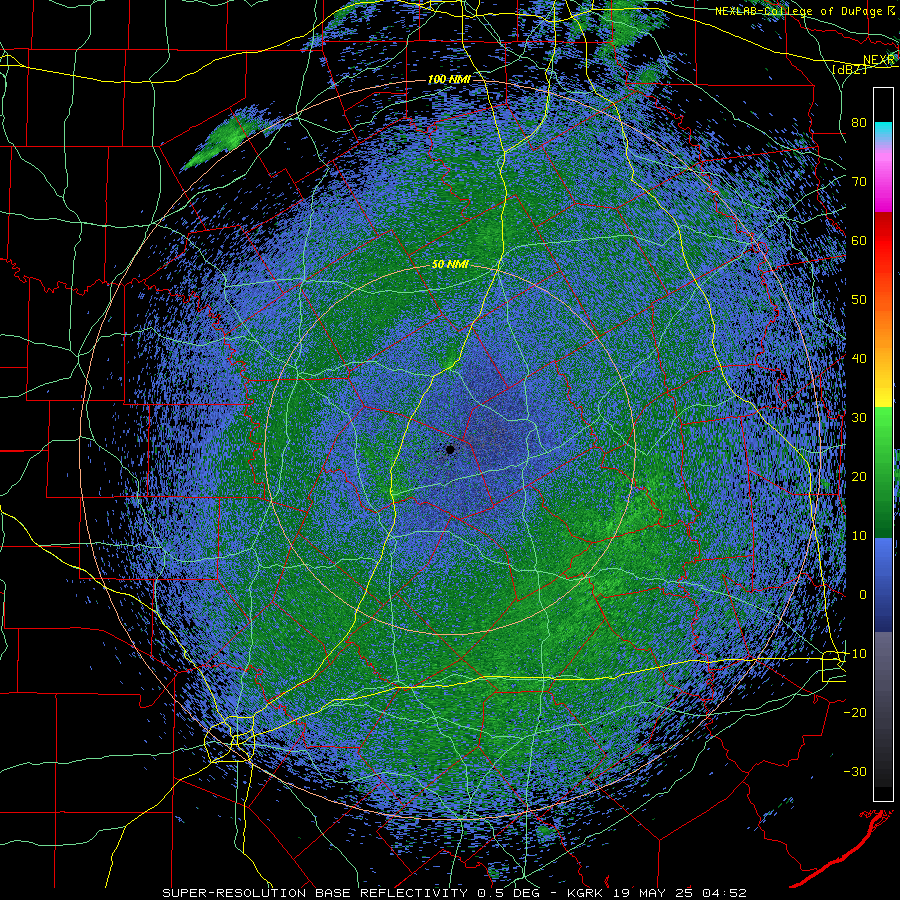The width and height of the screenshot is (900, 900).
Task: Click the 80 value on the color scale
Action: tap(859, 122)
